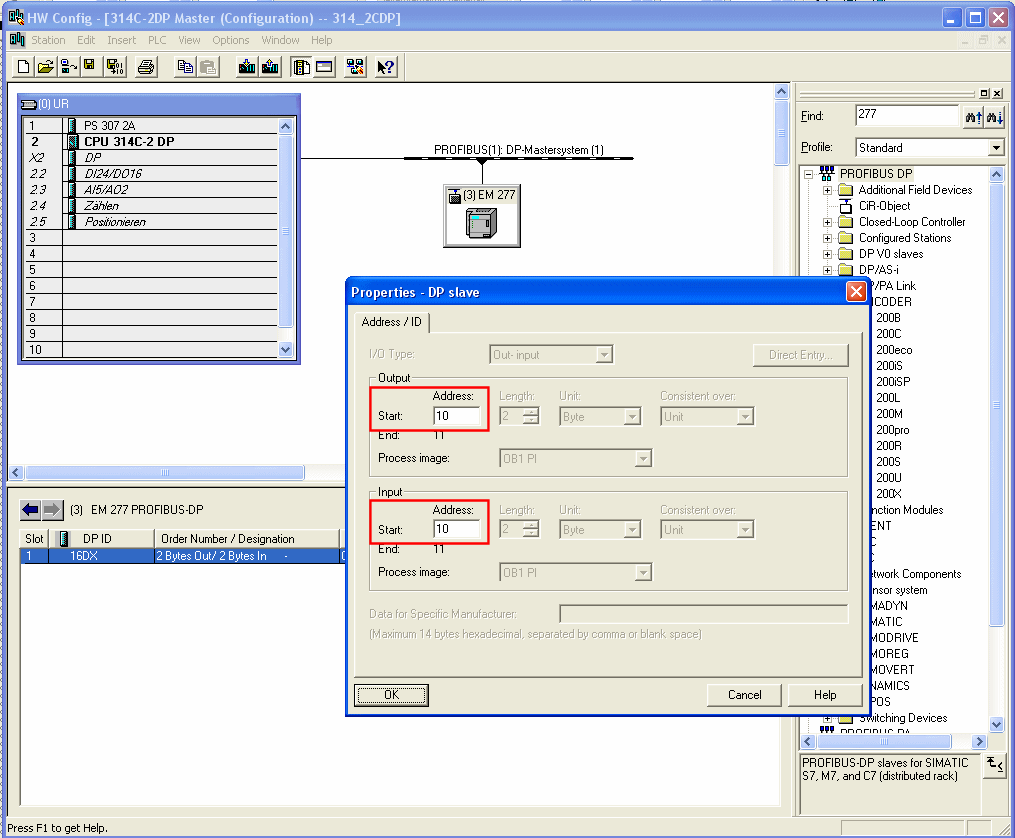This screenshot has width=1015, height=838.
Task: Select the EM 277 slave station icon
Action: tap(481, 222)
